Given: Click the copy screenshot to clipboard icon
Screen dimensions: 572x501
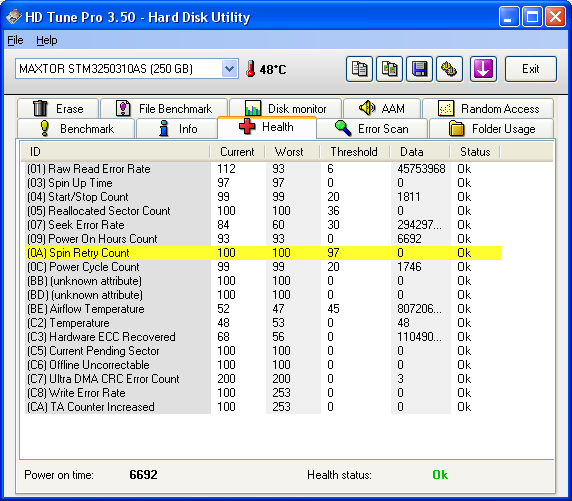Looking at the screenshot, I should click(x=389, y=69).
